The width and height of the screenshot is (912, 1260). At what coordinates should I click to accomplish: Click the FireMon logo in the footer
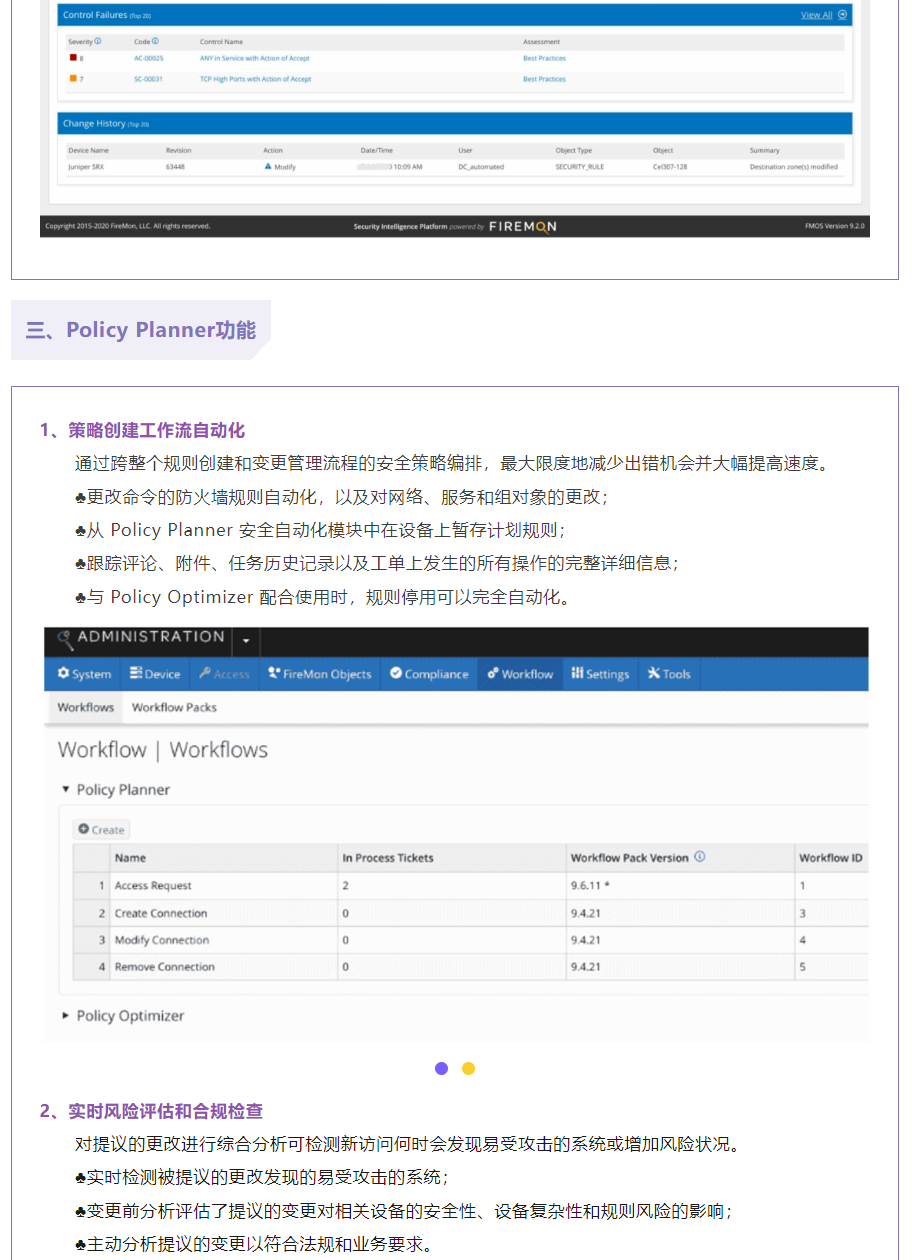[523, 226]
